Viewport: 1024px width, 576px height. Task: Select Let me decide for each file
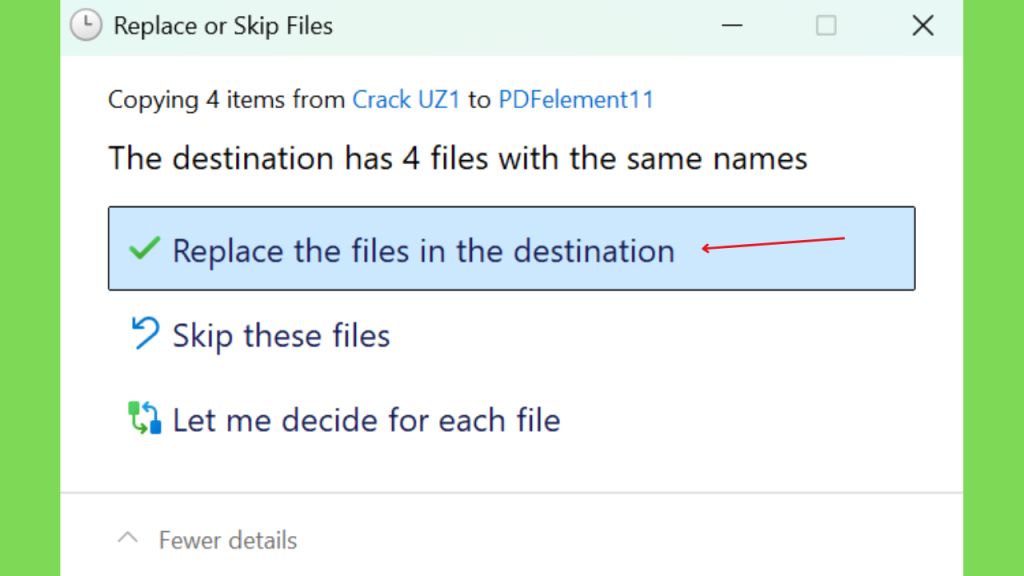point(366,420)
